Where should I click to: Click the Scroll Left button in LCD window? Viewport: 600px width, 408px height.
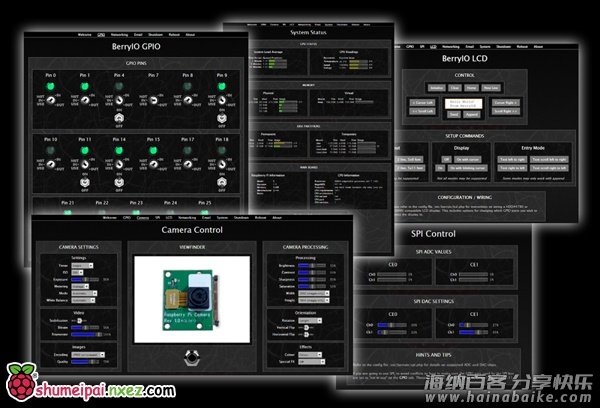(422, 111)
